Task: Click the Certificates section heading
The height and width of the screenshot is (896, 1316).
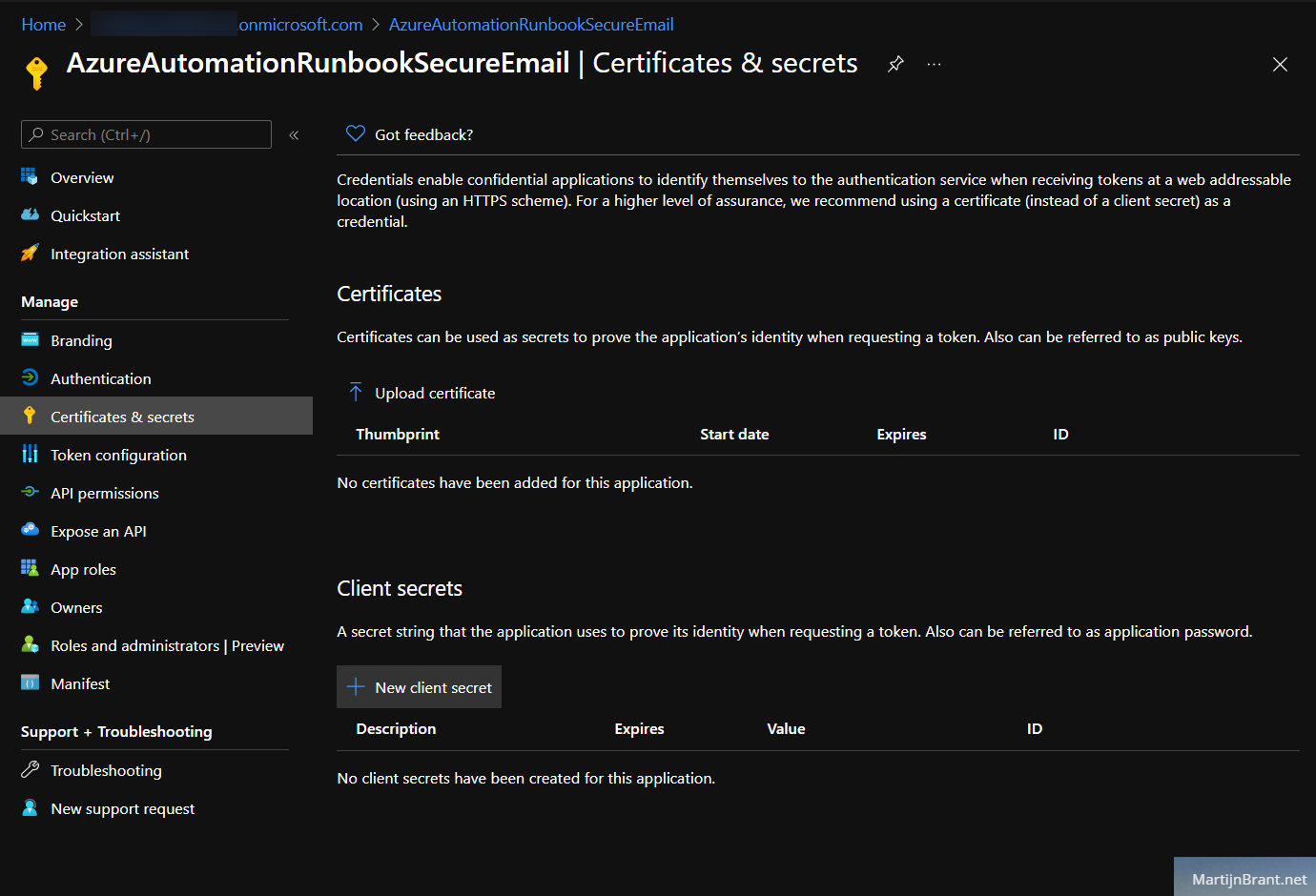Action: pyautogui.click(x=389, y=294)
